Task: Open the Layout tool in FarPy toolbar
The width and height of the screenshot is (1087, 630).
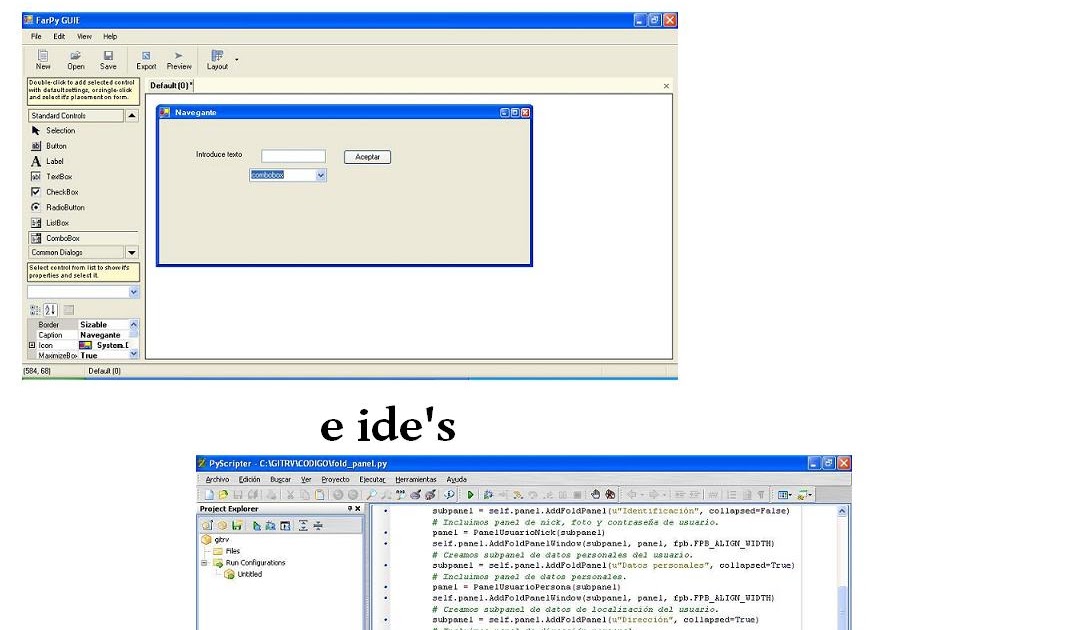Action: tap(216, 59)
